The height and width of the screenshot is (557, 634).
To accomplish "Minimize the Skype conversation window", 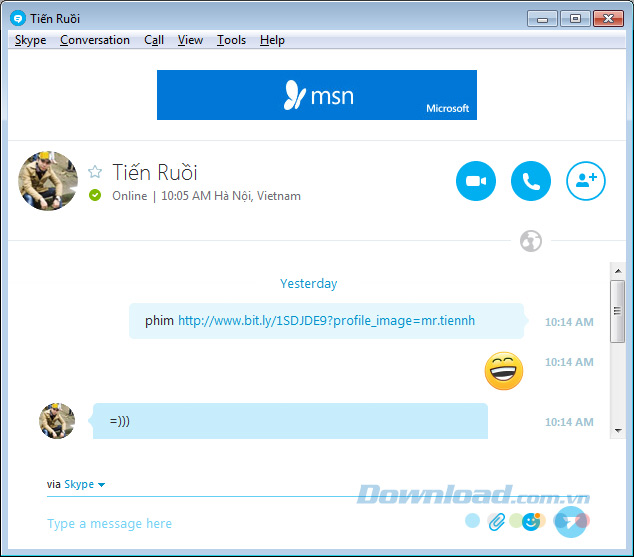I will pos(542,19).
